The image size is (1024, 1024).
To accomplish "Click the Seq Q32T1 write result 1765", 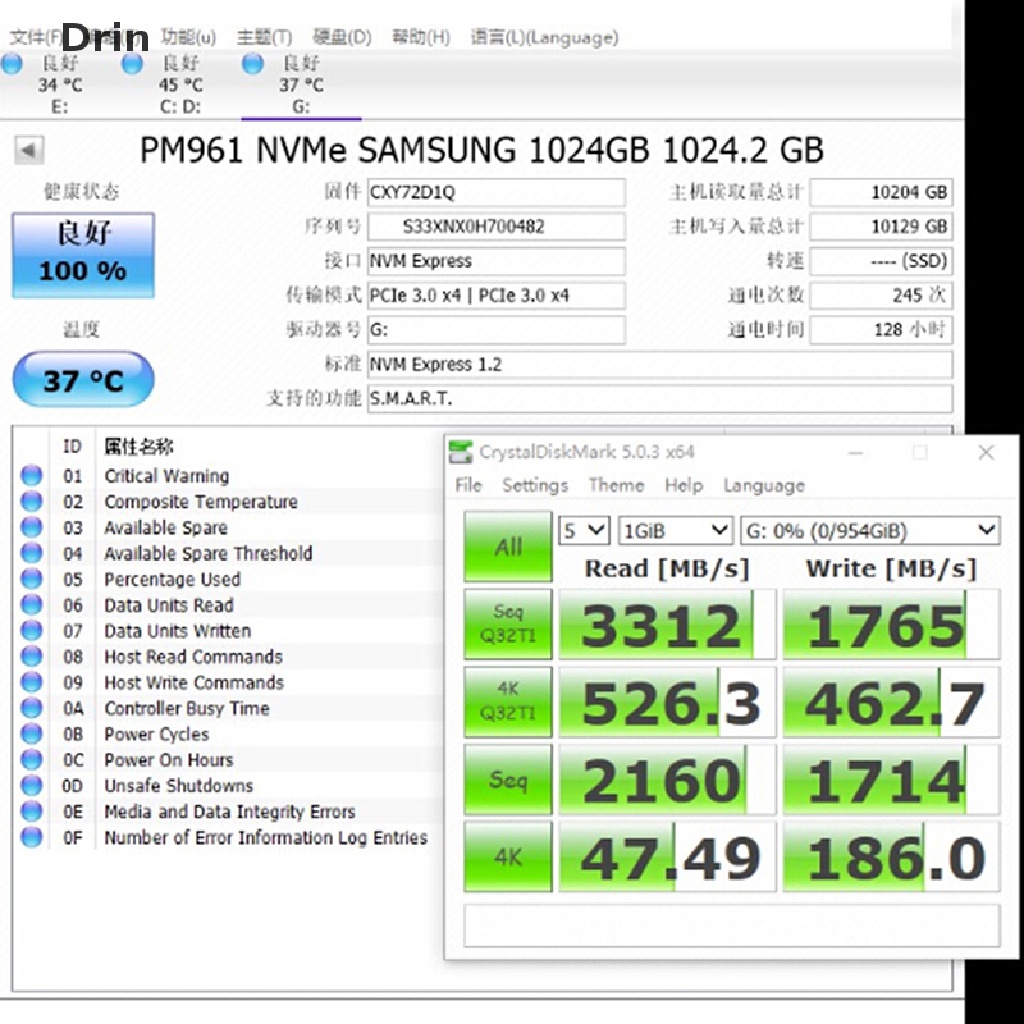I will (891, 624).
